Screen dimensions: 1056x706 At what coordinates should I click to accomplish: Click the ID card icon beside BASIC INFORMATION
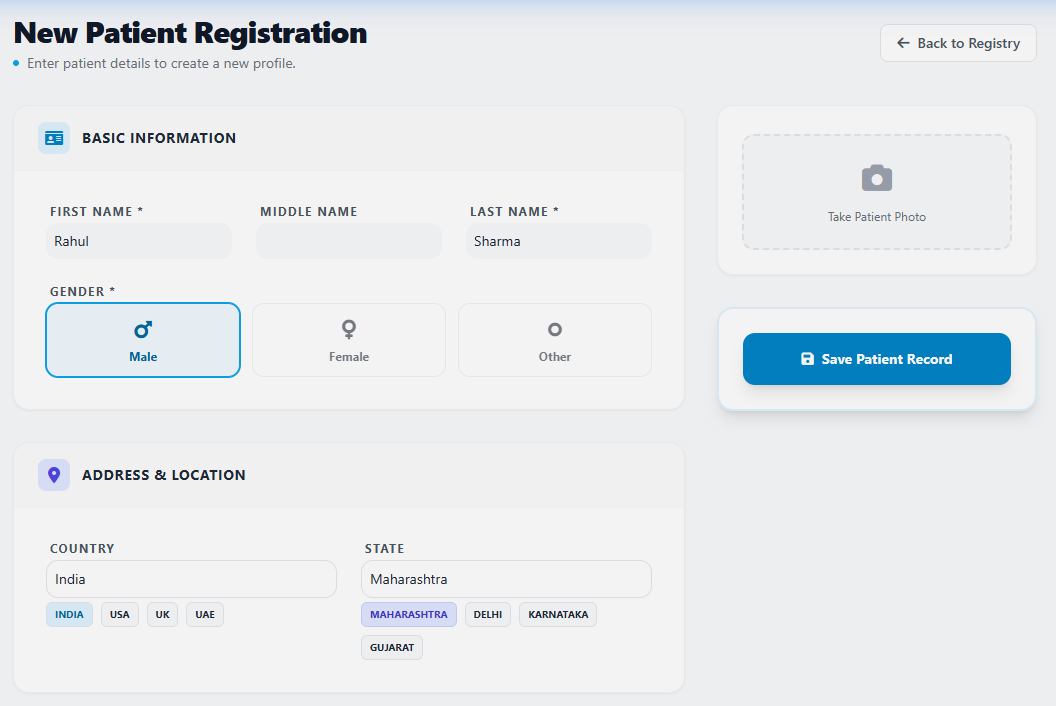(x=54, y=137)
